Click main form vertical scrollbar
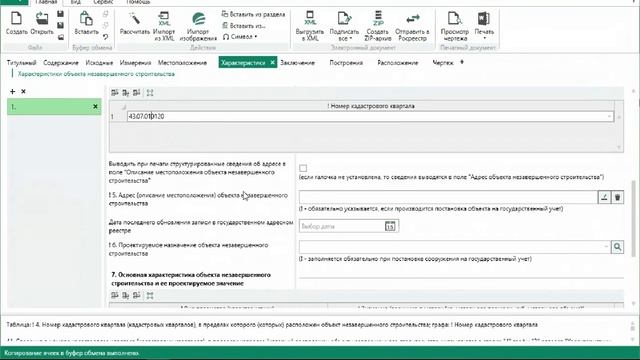The width and height of the screenshot is (640, 360). click(633, 218)
